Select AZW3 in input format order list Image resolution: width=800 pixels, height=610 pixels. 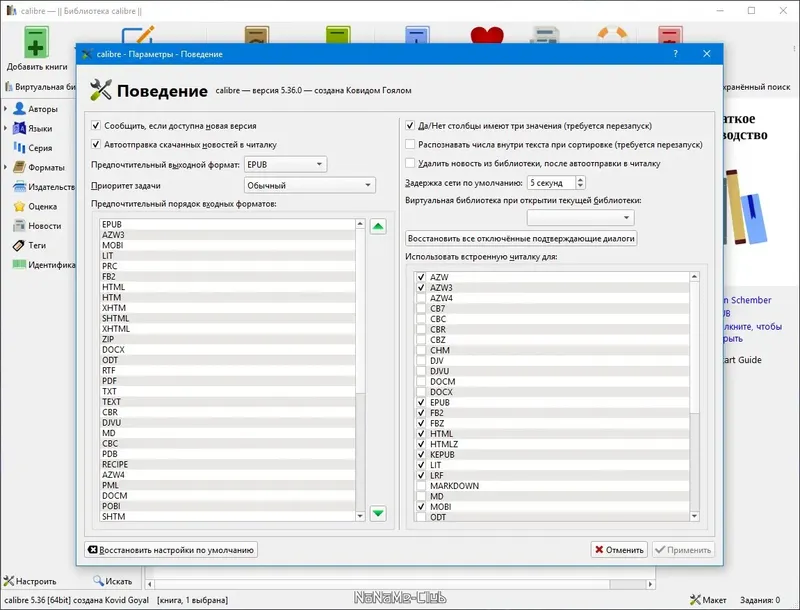click(x=228, y=235)
